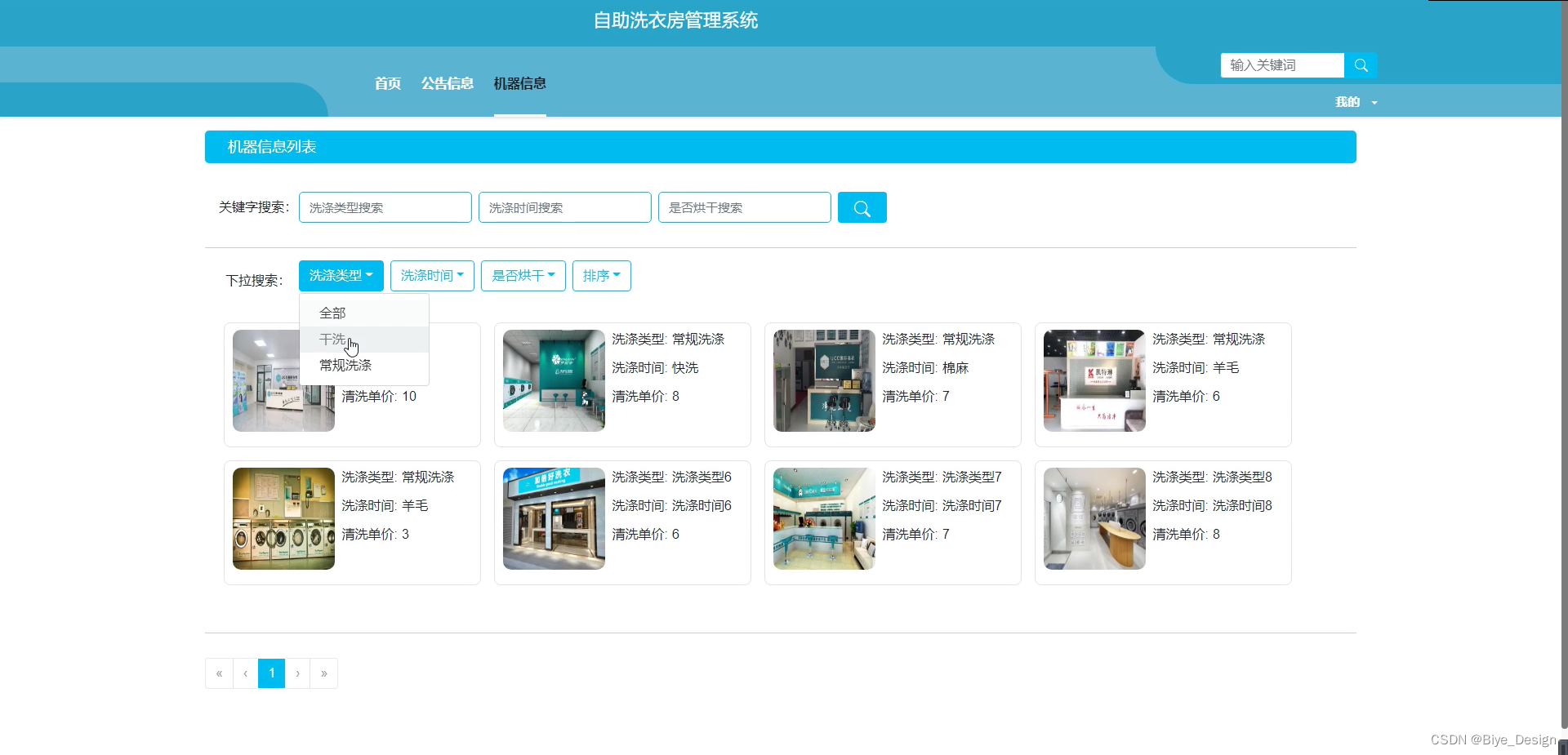Screen dimensions: 1568x755
Task: Open the 洗涤时间 dropdown filter
Action: pos(432,276)
